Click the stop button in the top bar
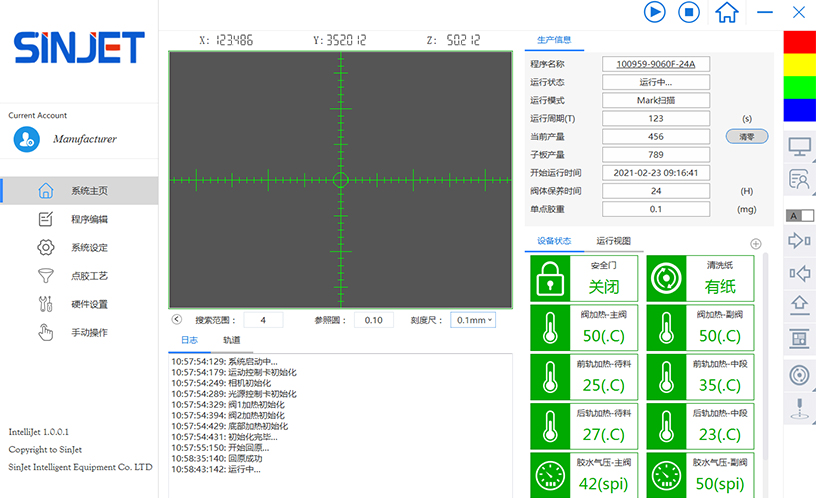 click(688, 12)
